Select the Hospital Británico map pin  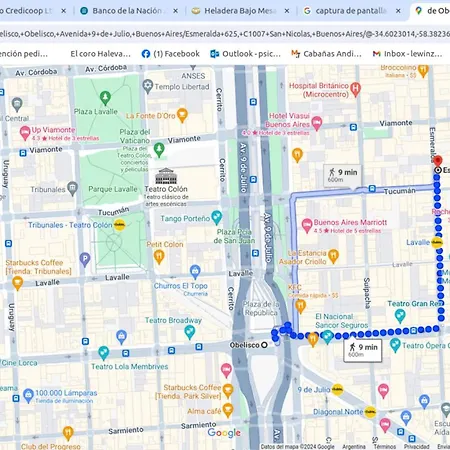pyautogui.click(x=356, y=89)
